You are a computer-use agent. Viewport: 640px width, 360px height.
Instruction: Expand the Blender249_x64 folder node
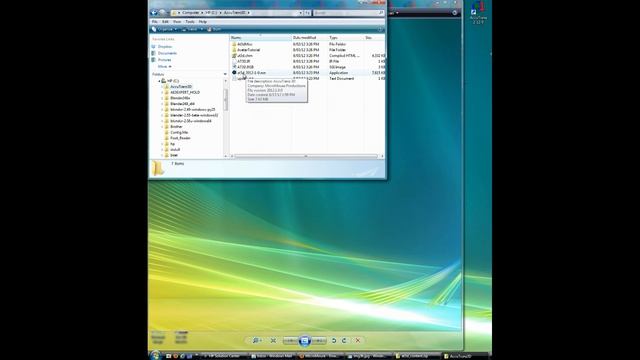tap(162, 104)
